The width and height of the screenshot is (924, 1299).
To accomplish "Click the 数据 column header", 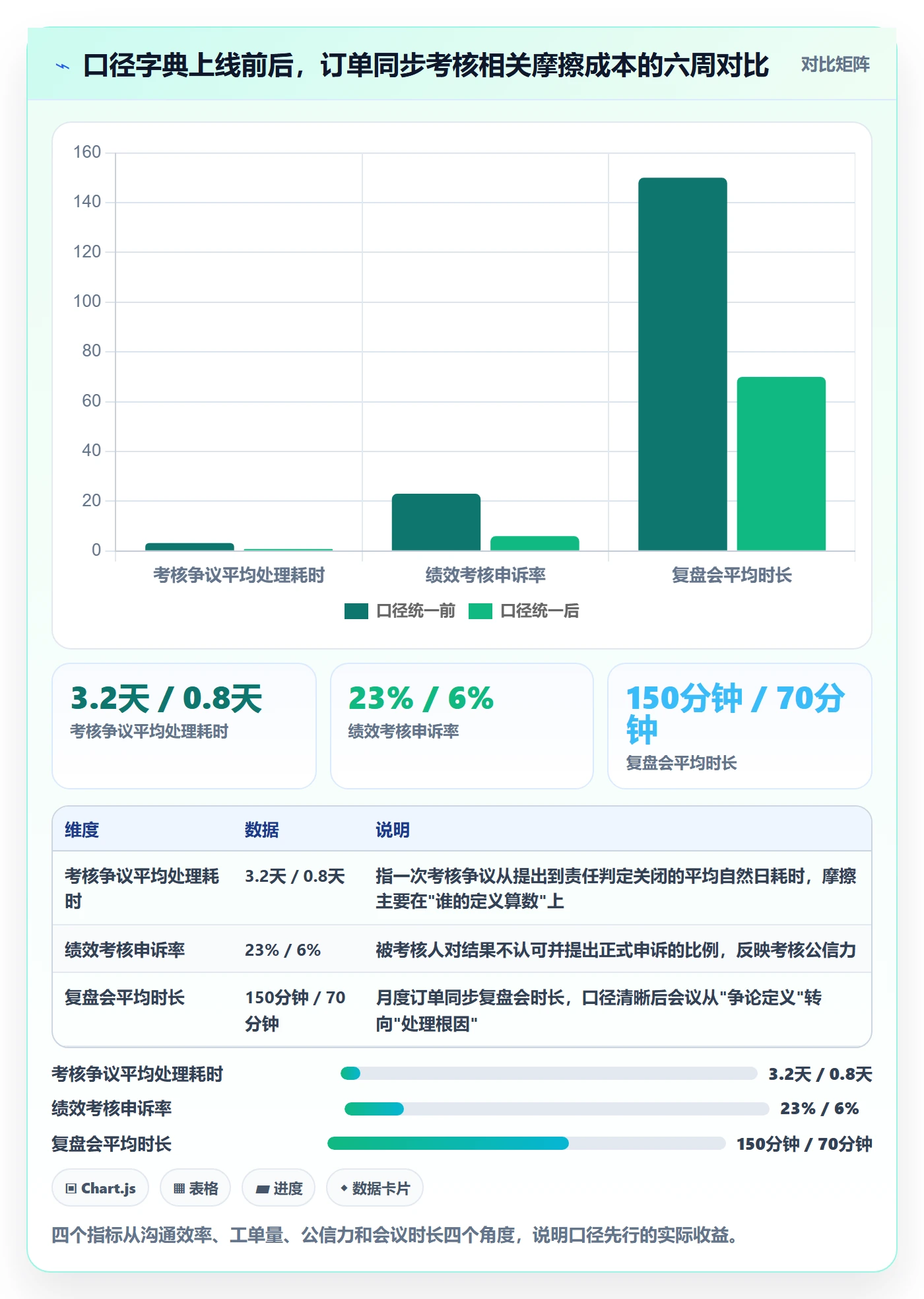I will 261,830.
